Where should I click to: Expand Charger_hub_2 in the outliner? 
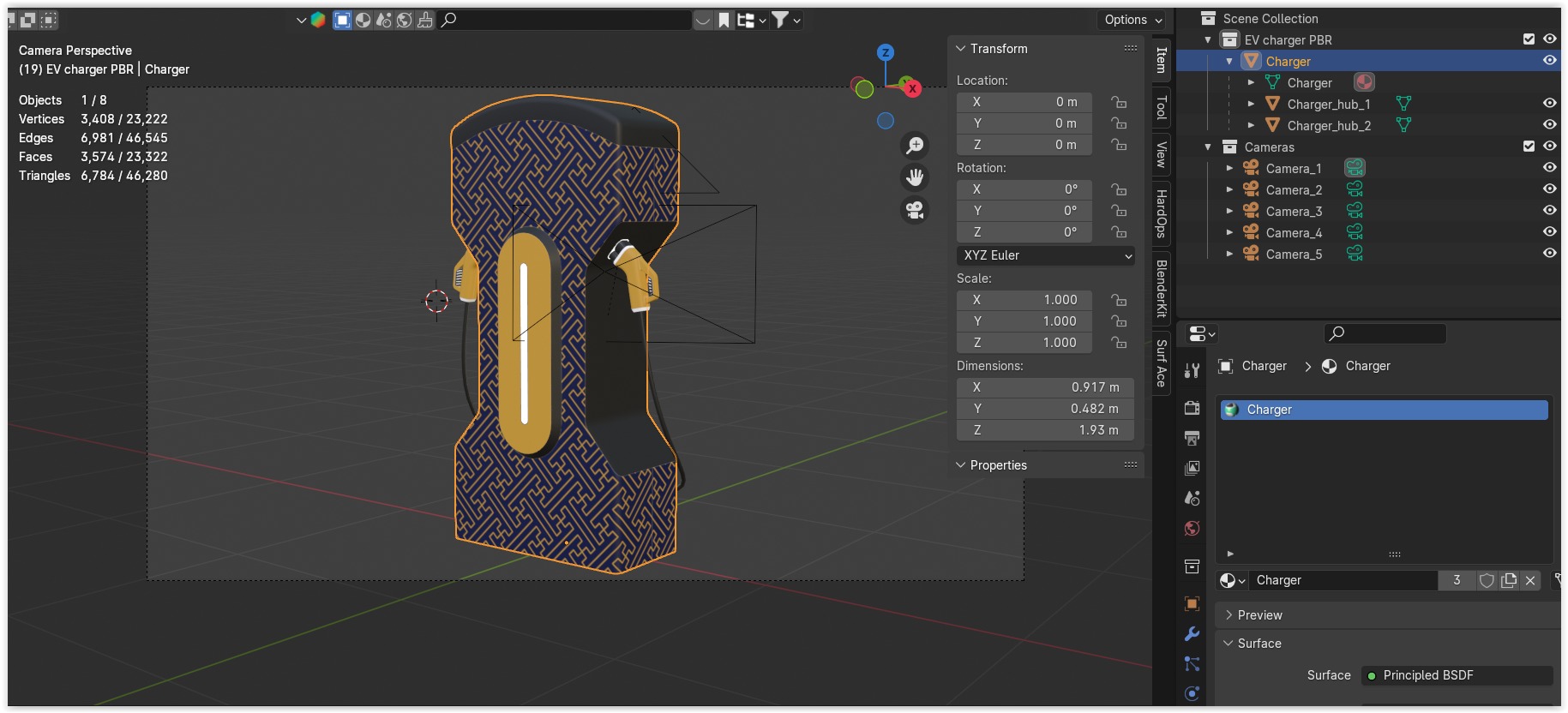(1251, 126)
